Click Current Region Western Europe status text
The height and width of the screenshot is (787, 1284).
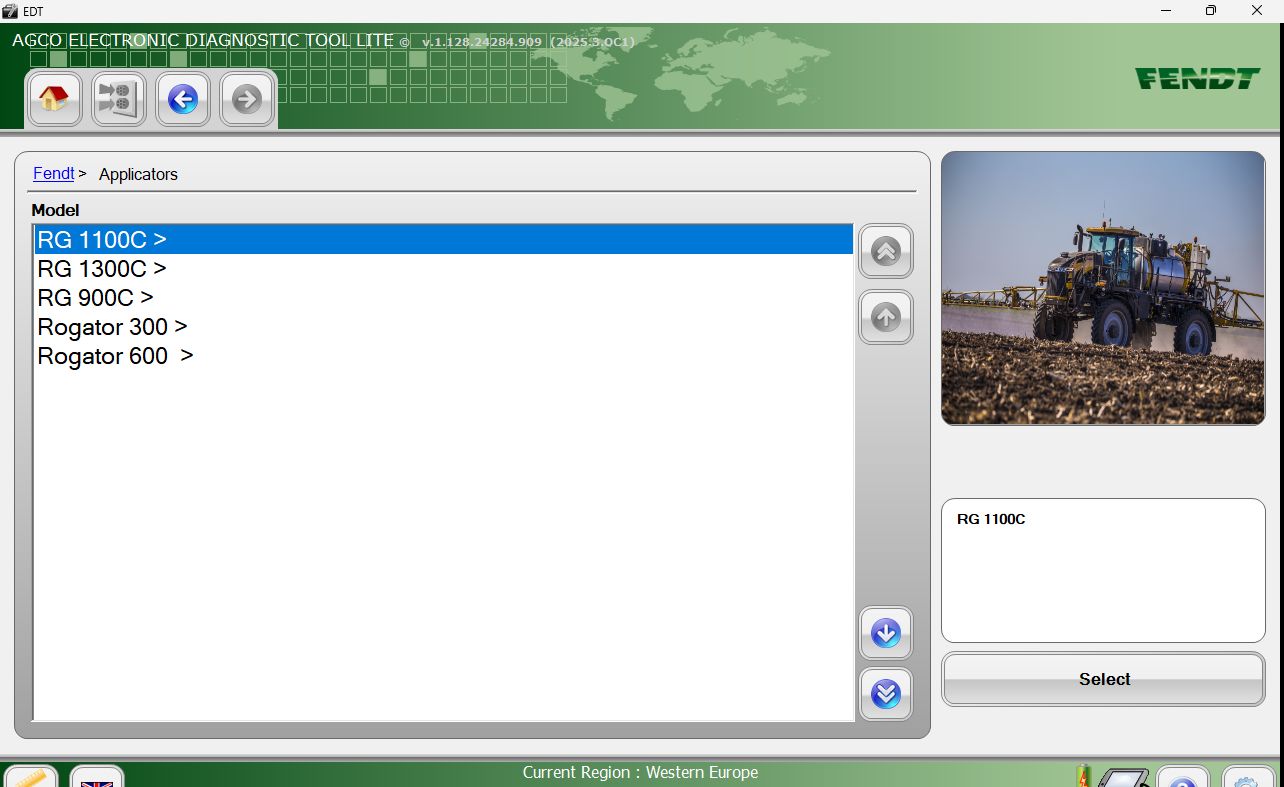point(640,772)
